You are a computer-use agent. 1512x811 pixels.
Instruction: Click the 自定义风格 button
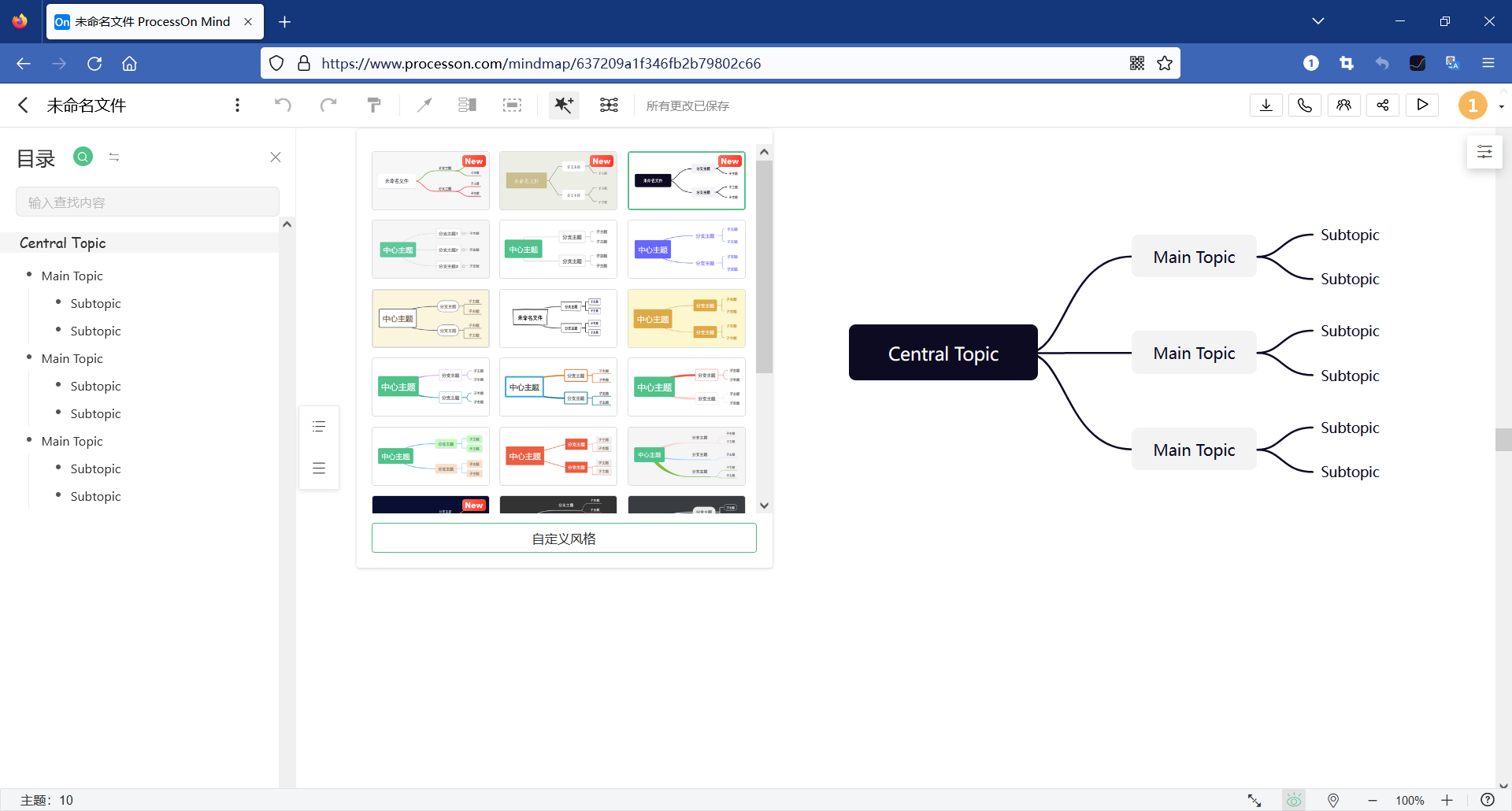(x=564, y=539)
